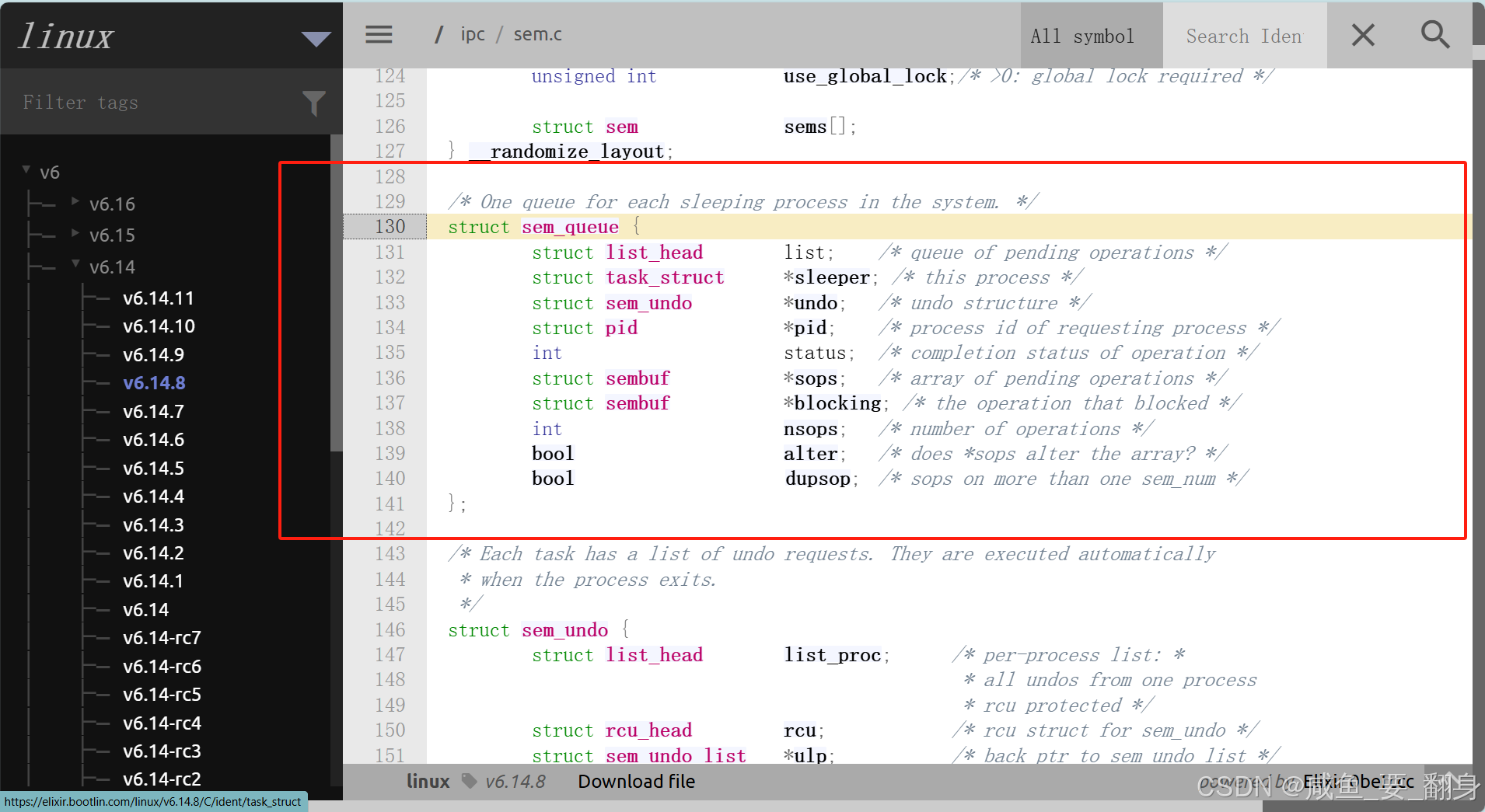Select version v6.14-rc7
The width and height of the screenshot is (1485, 812).
(x=162, y=638)
